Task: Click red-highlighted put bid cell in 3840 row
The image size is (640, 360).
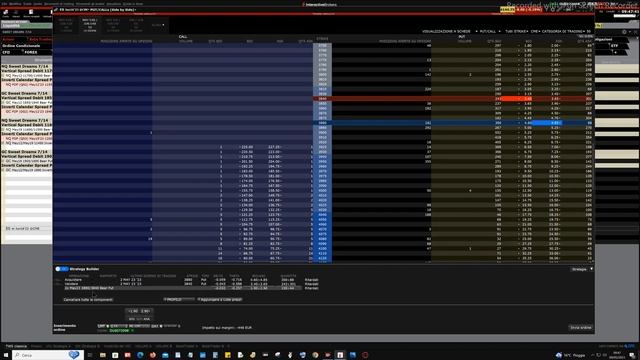Action: [x=517, y=99]
